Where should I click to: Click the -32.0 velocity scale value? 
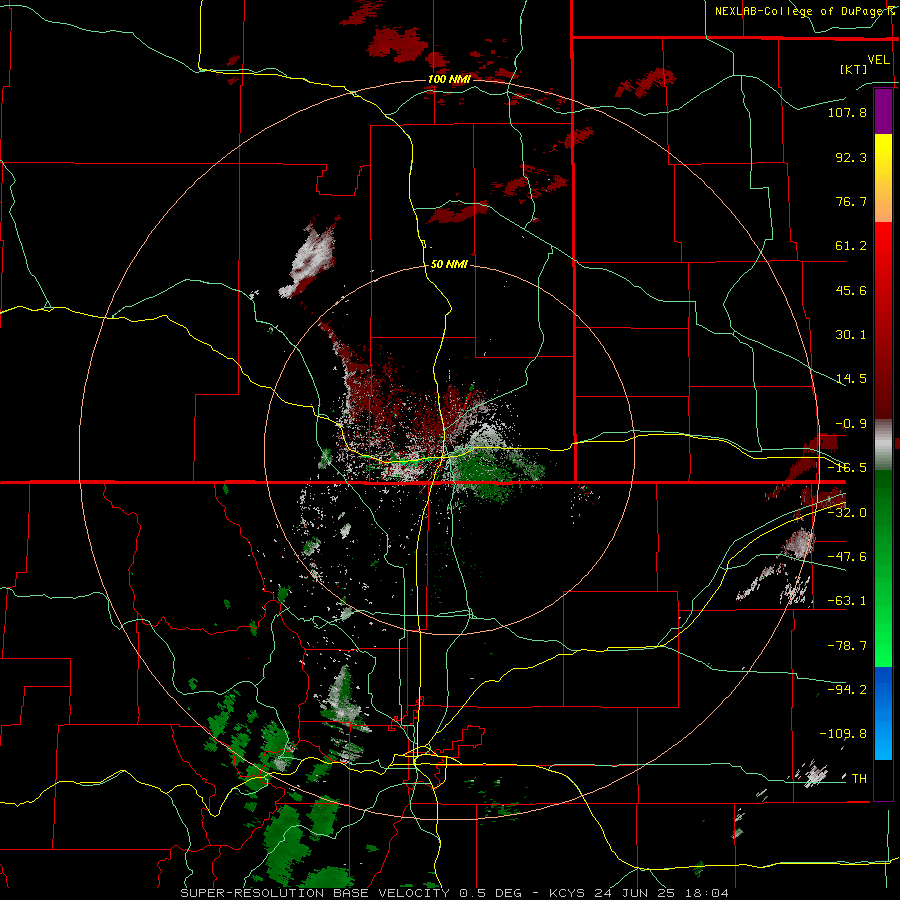pos(847,513)
